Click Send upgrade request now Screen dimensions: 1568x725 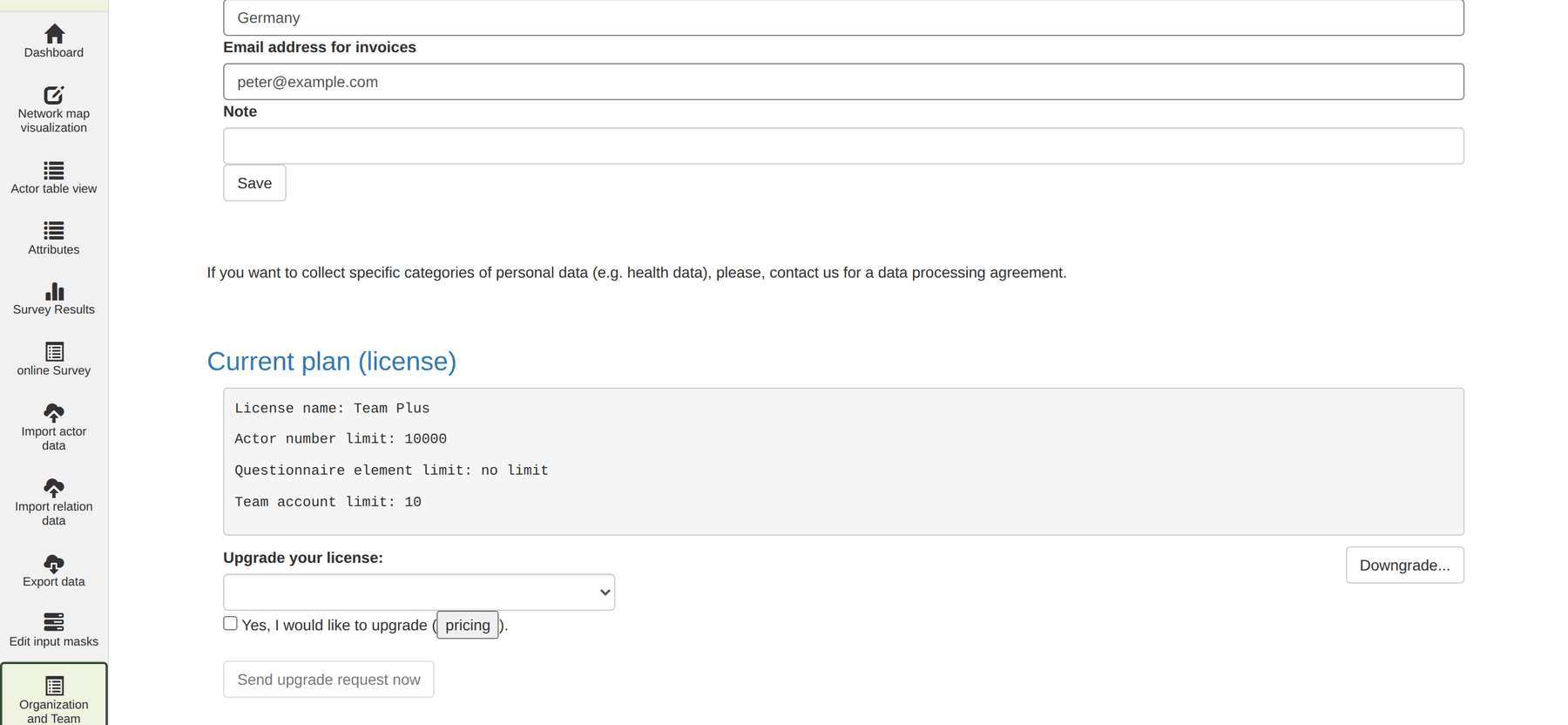[x=328, y=680]
